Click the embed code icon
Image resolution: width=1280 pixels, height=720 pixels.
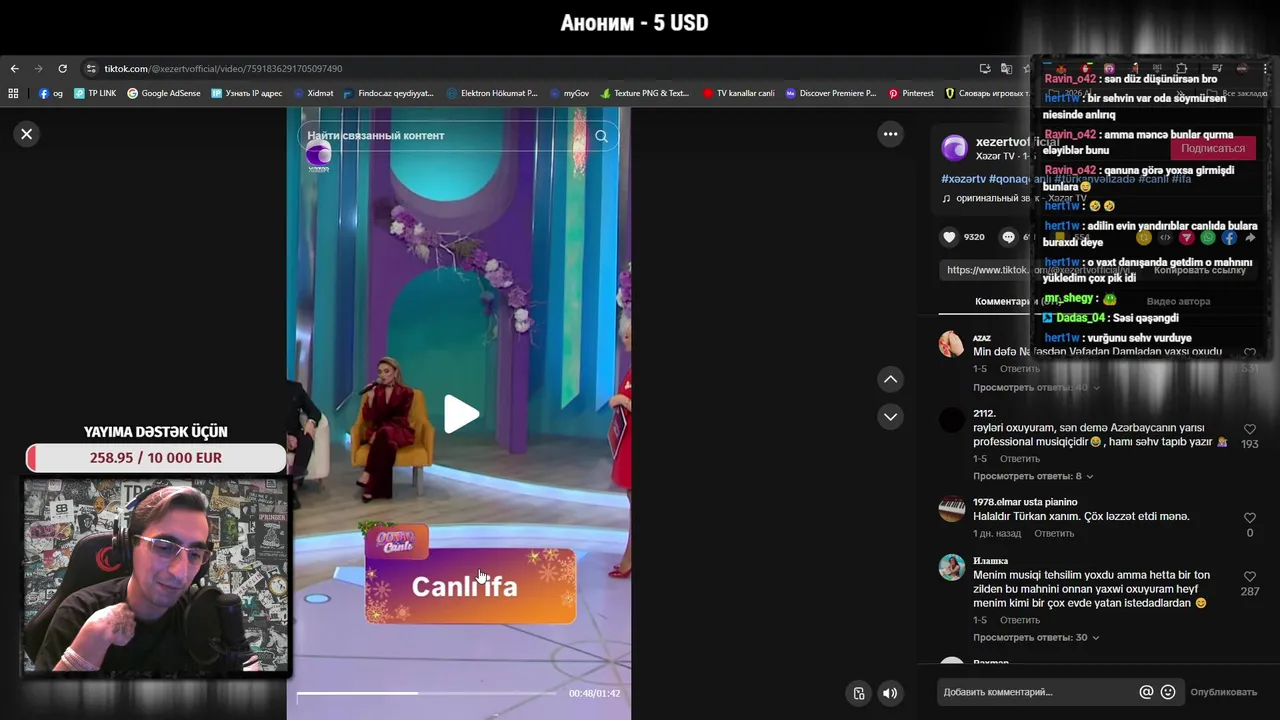(x=1165, y=238)
